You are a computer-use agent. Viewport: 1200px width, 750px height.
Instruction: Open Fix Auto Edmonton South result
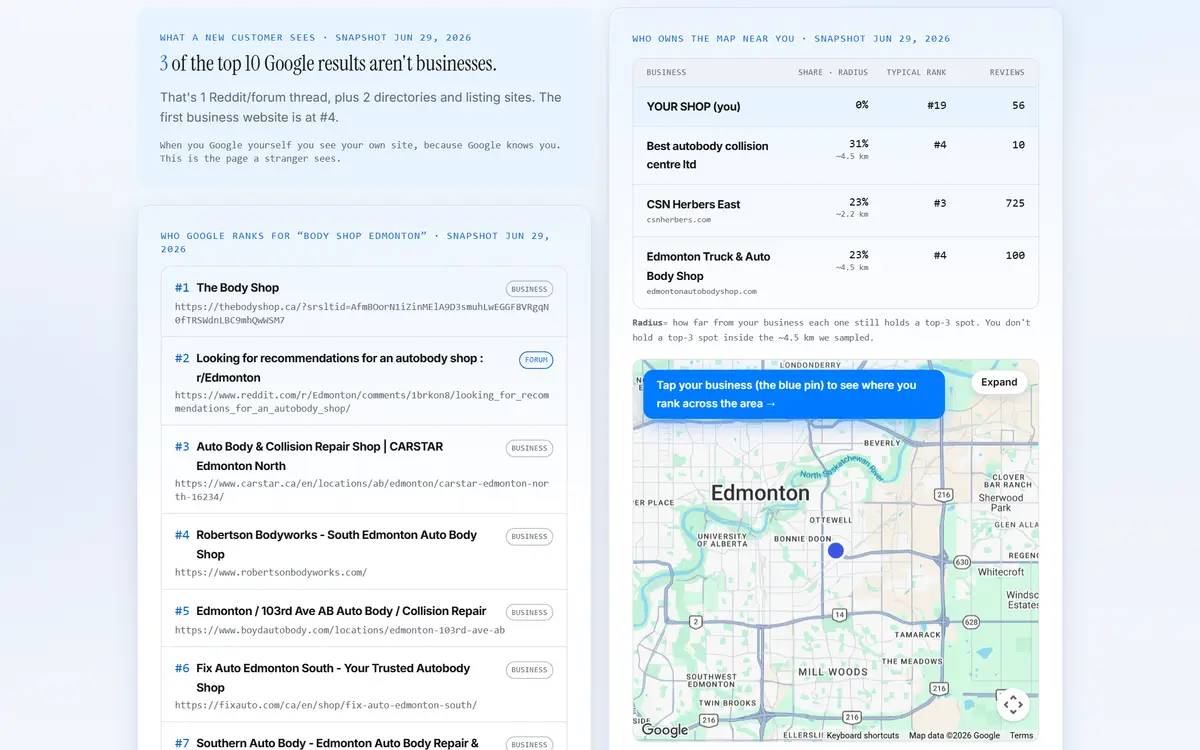(x=333, y=678)
